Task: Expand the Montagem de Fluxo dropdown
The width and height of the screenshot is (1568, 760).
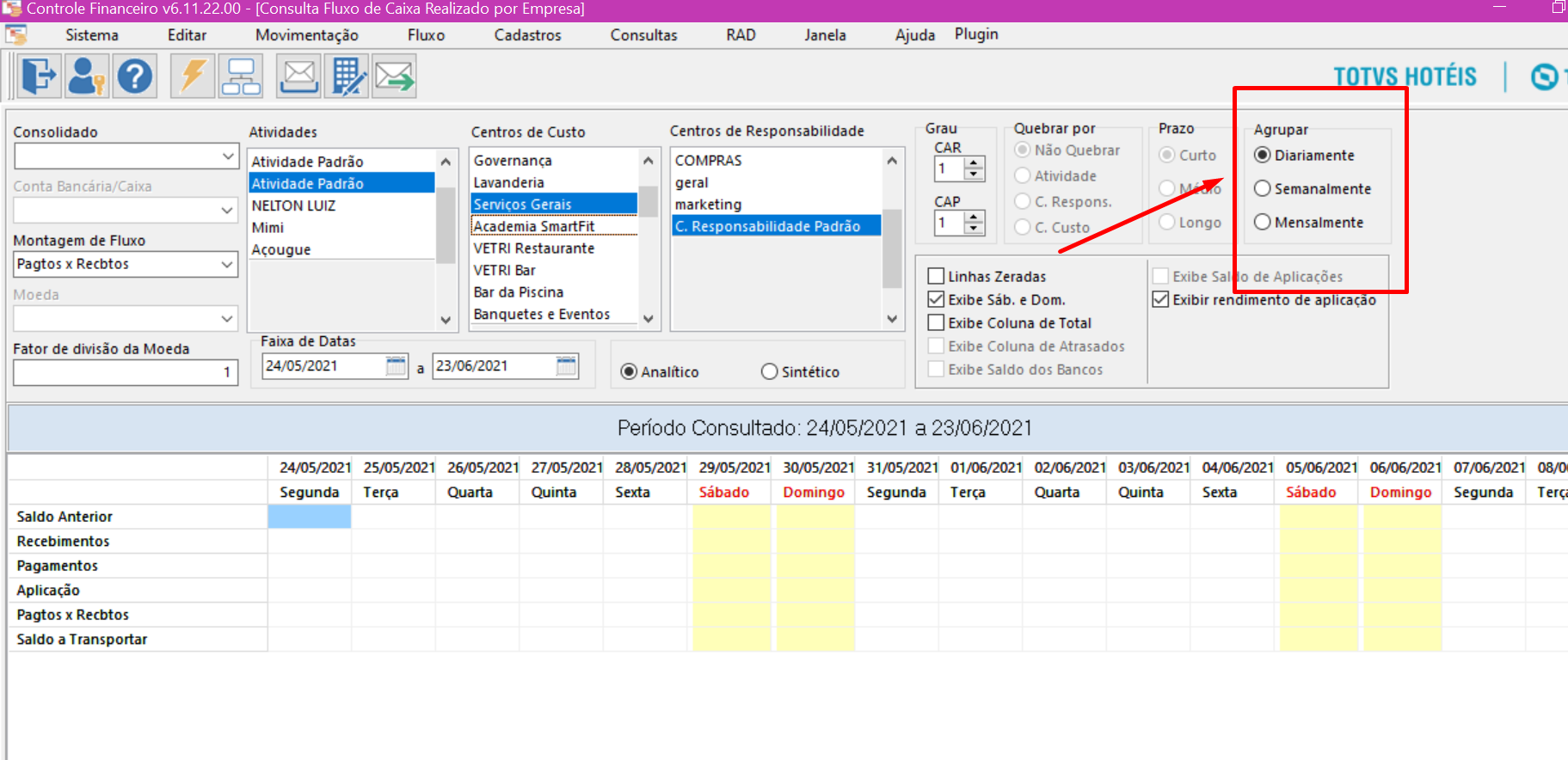Action: point(227,265)
